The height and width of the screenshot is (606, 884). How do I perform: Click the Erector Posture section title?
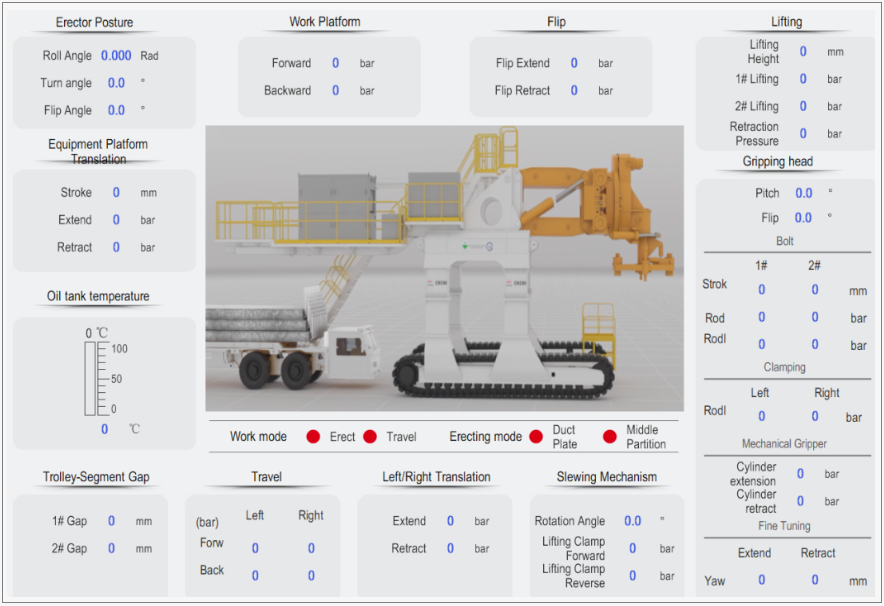(94, 23)
